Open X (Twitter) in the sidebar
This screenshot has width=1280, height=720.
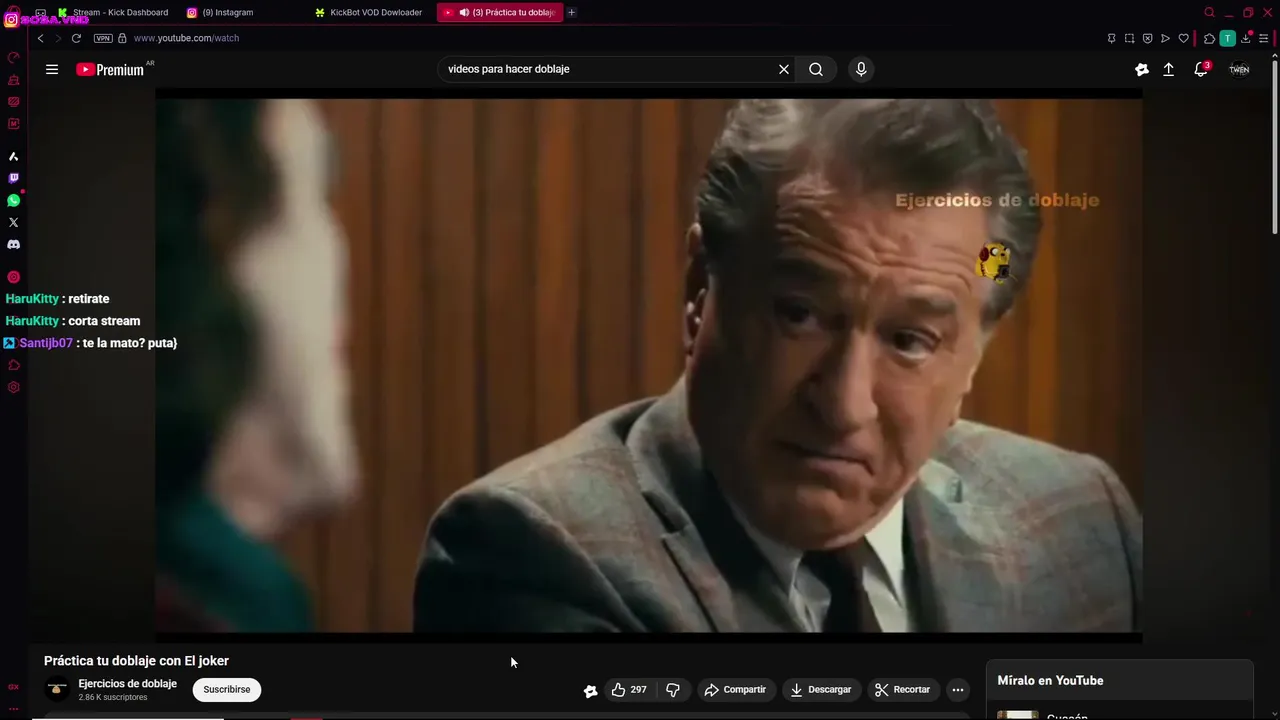pyautogui.click(x=13, y=222)
